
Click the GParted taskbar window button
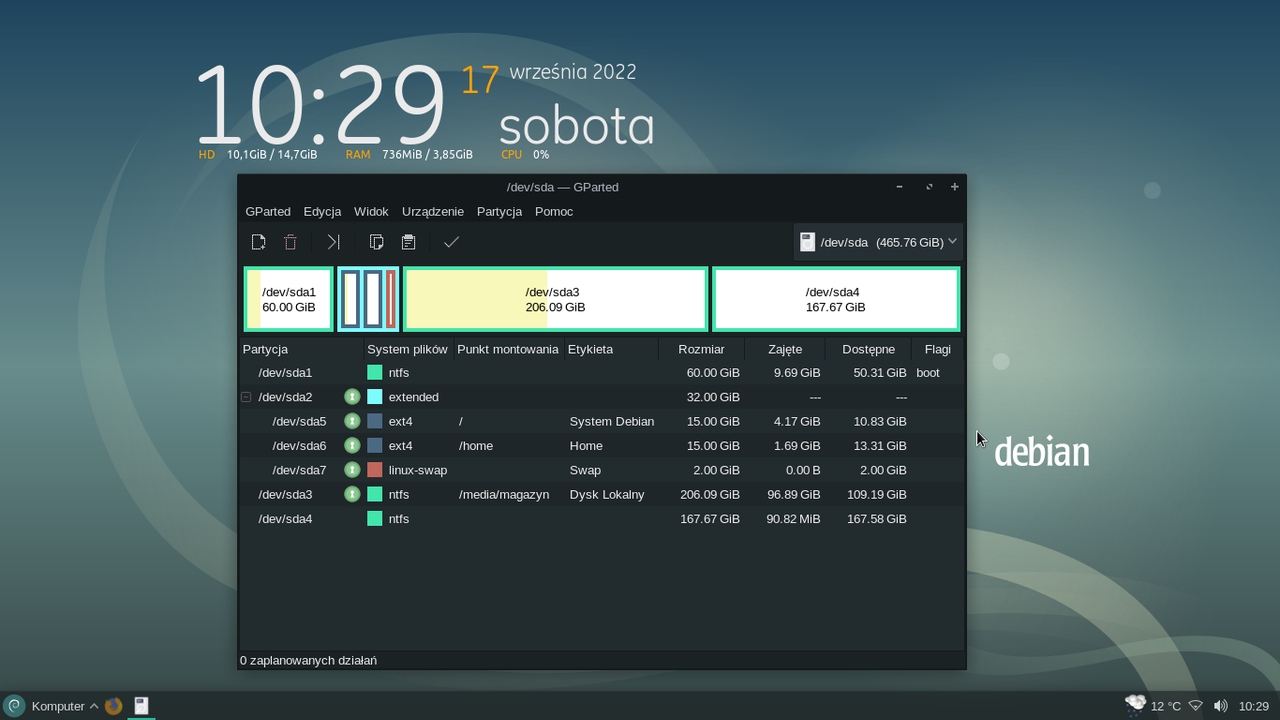pyautogui.click(x=142, y=706)
